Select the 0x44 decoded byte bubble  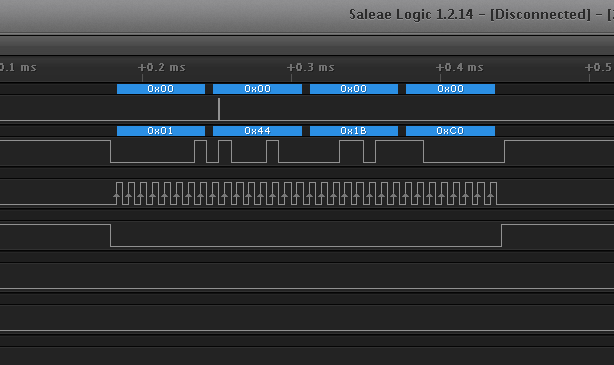[257, 131]
